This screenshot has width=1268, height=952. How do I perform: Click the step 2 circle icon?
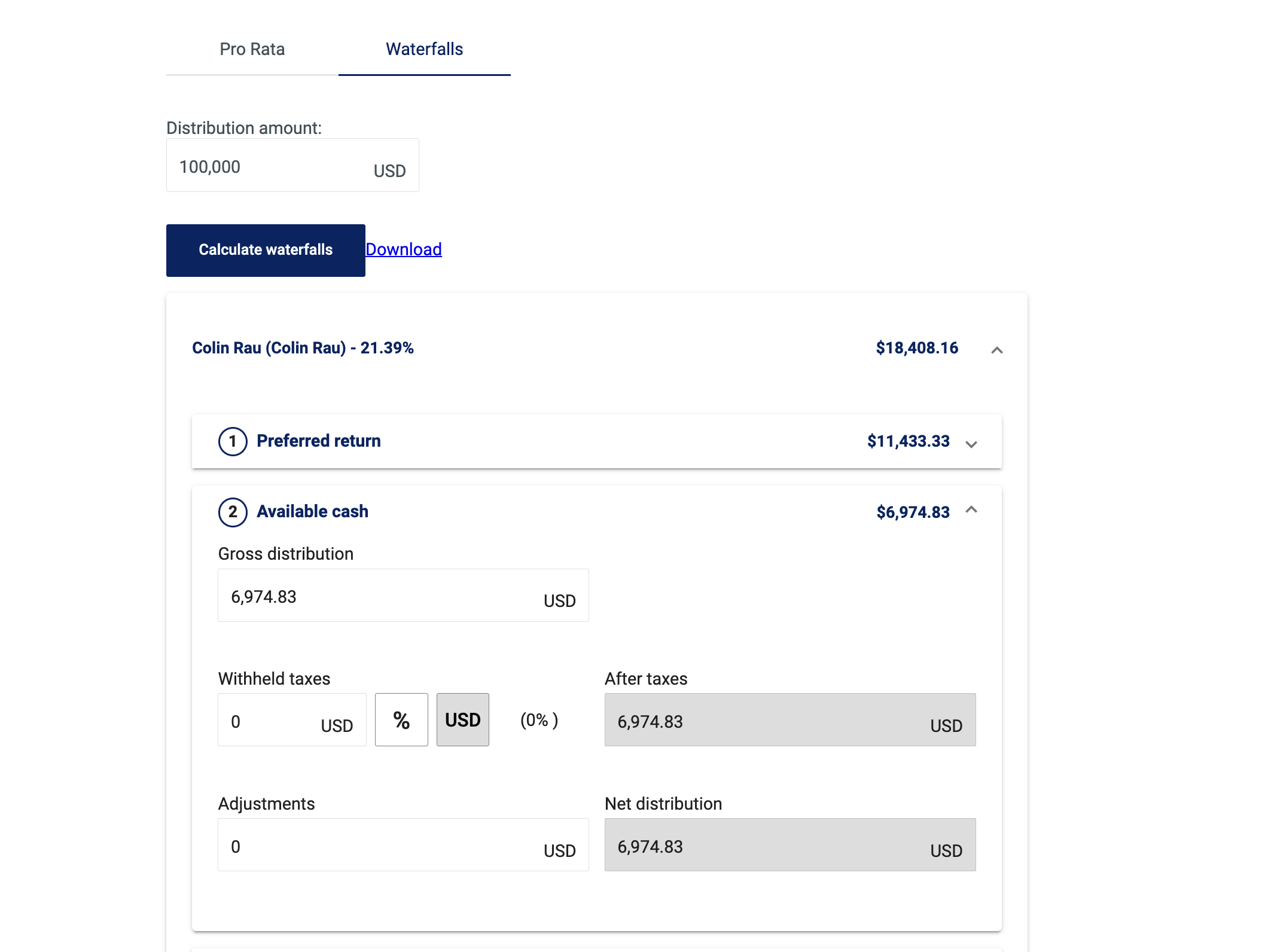tap(233, 512)
